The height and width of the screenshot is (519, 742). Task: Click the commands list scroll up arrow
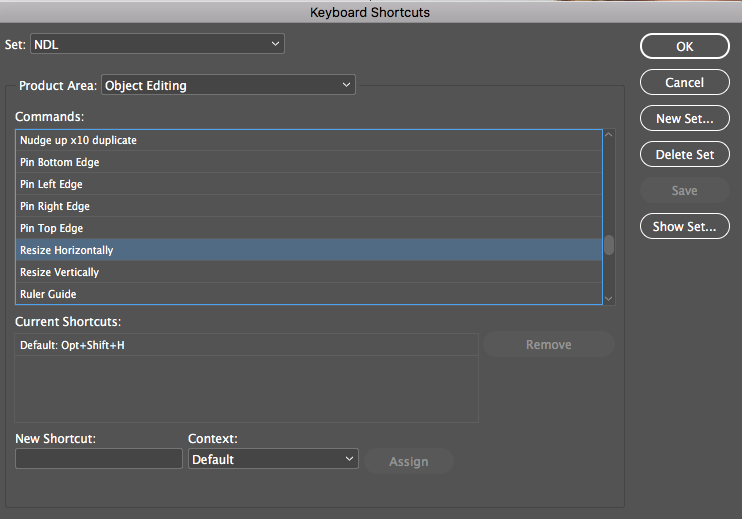(x=609, y=136)
